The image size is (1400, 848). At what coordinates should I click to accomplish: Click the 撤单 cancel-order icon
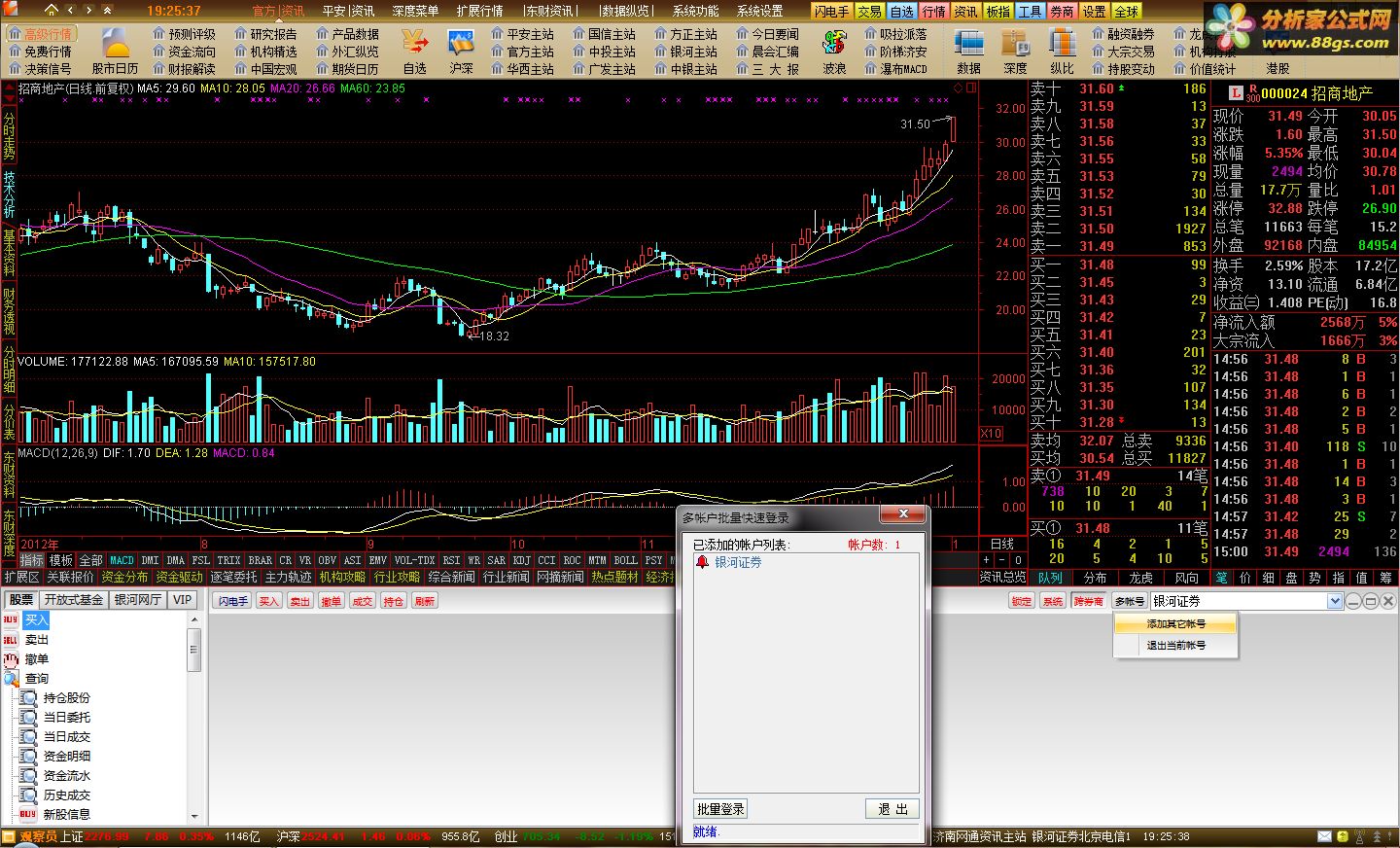click(11, 658)
